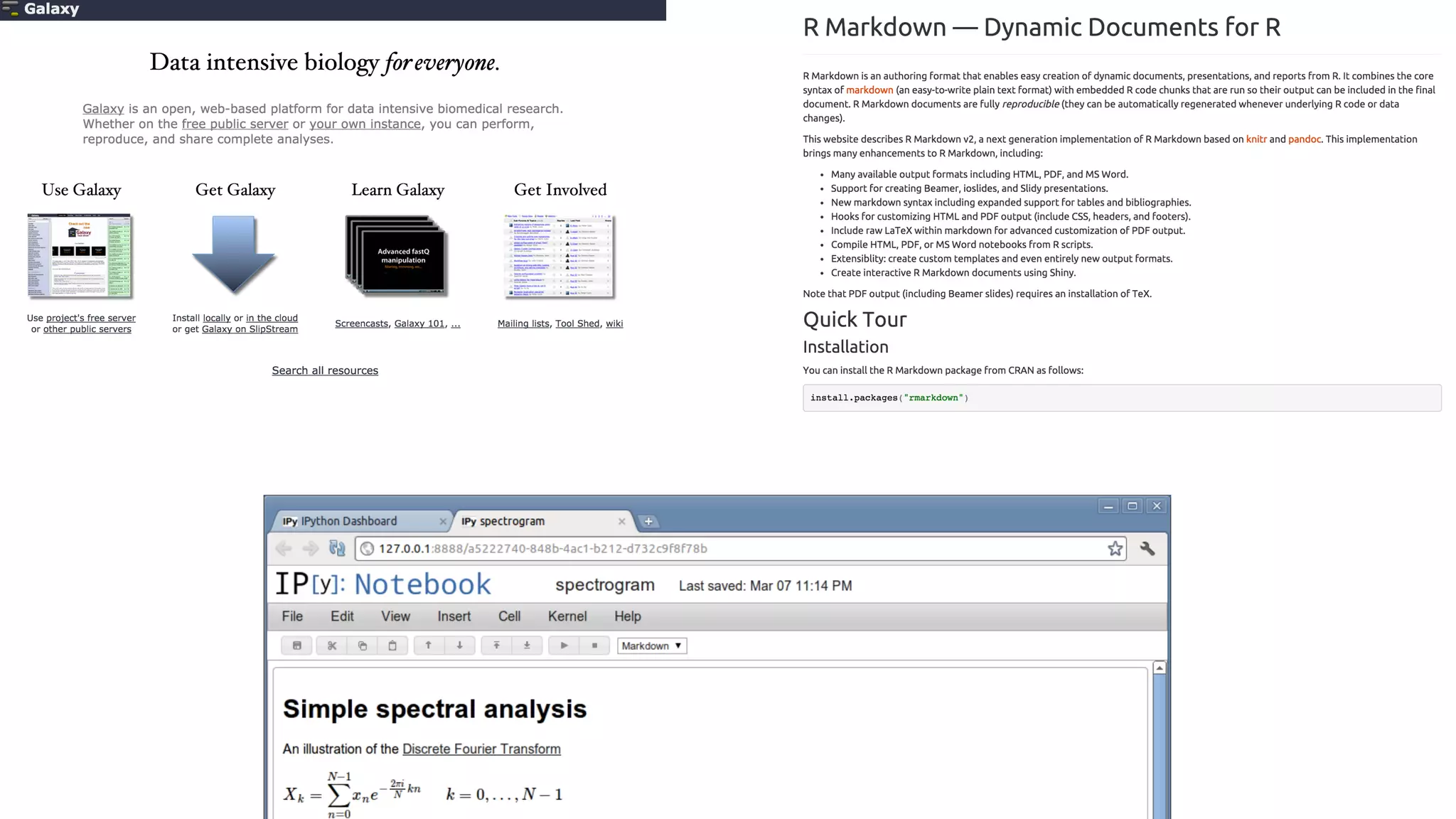This screenshot has width=1456, height=819.
Task: Click the Search all resources link
Action: coord(325,370)
